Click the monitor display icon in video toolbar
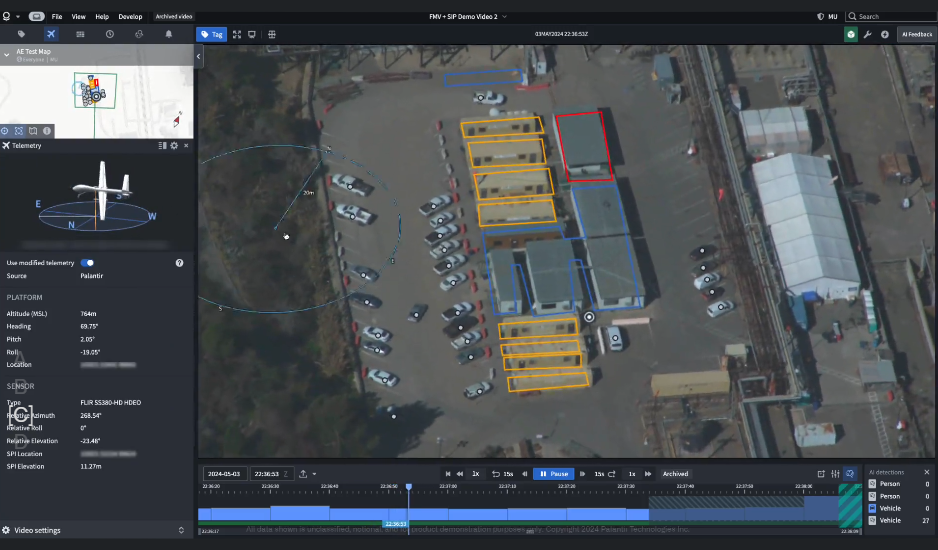The height and width of the screenshot is (550, 938). click(252, 35)
